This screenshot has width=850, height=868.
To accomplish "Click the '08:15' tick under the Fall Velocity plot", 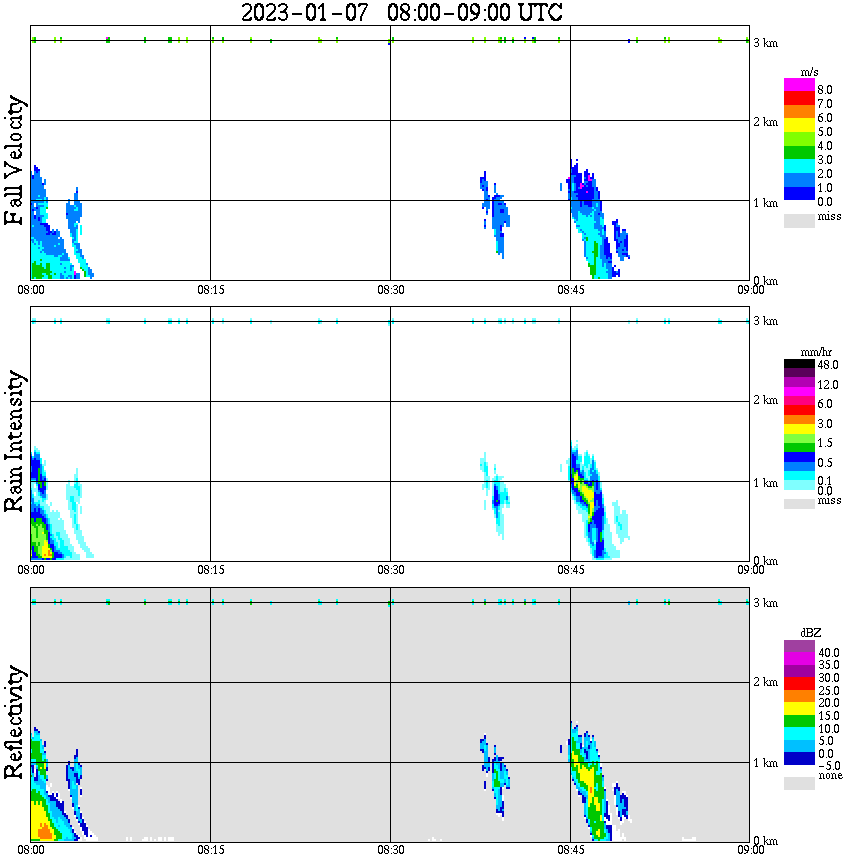I will (211, 290).
